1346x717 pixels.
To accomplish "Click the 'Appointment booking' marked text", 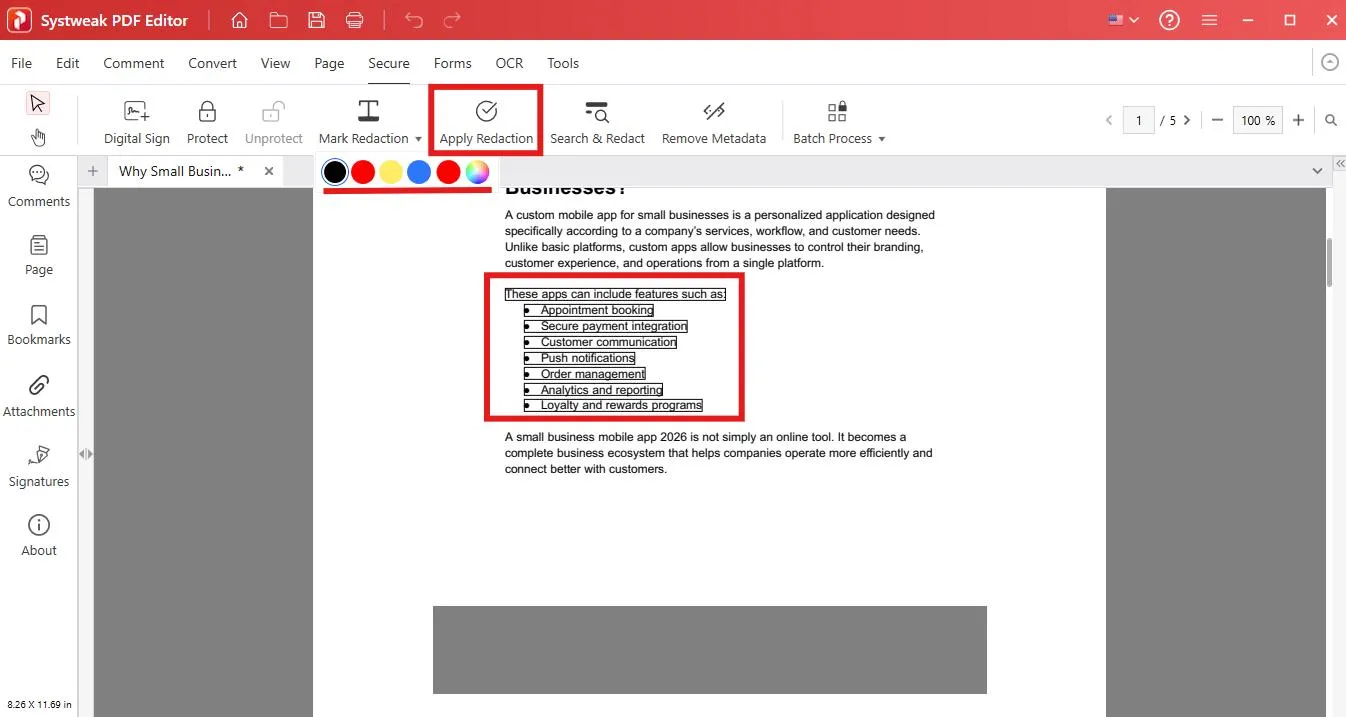I will [597, 310].
